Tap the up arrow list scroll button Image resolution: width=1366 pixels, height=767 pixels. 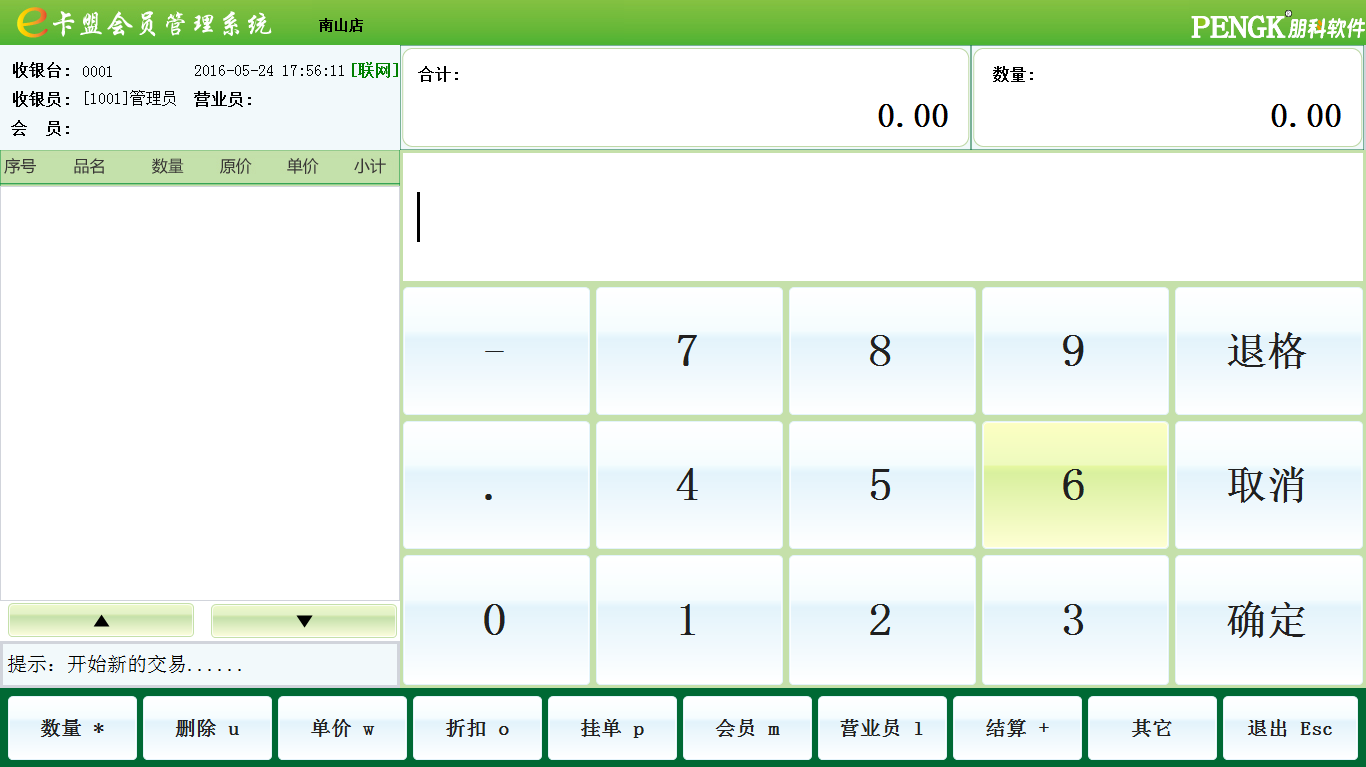click(x=101, y=620)
